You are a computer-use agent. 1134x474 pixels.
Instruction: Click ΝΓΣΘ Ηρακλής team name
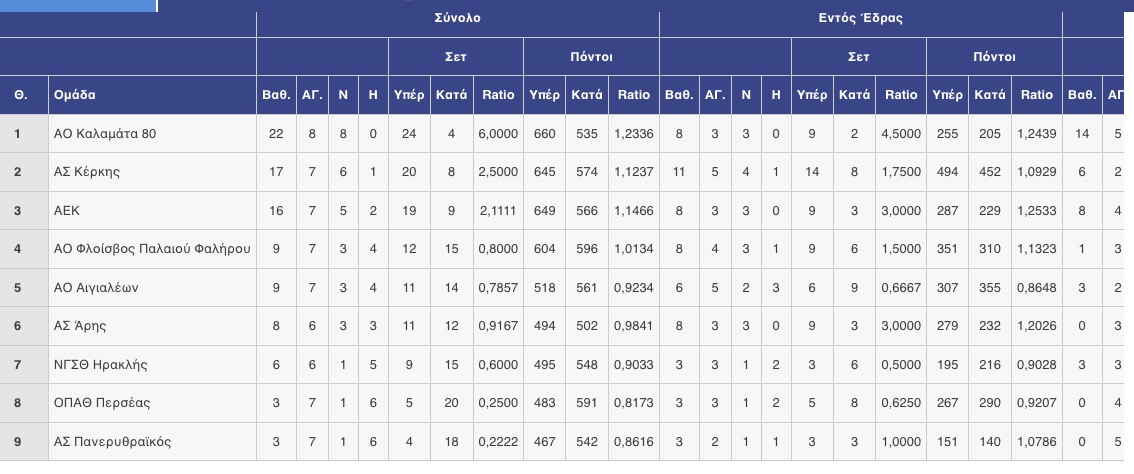[101, 365]
